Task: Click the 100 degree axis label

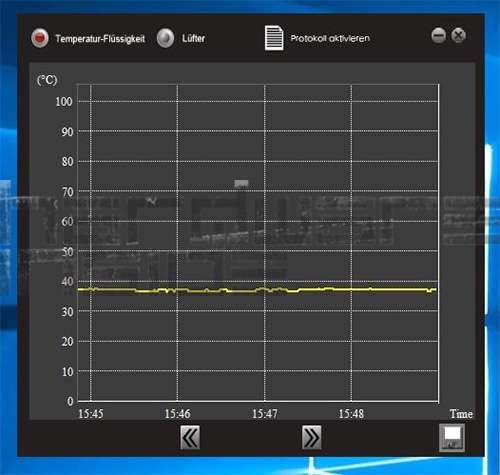Action: pos(64,102)
